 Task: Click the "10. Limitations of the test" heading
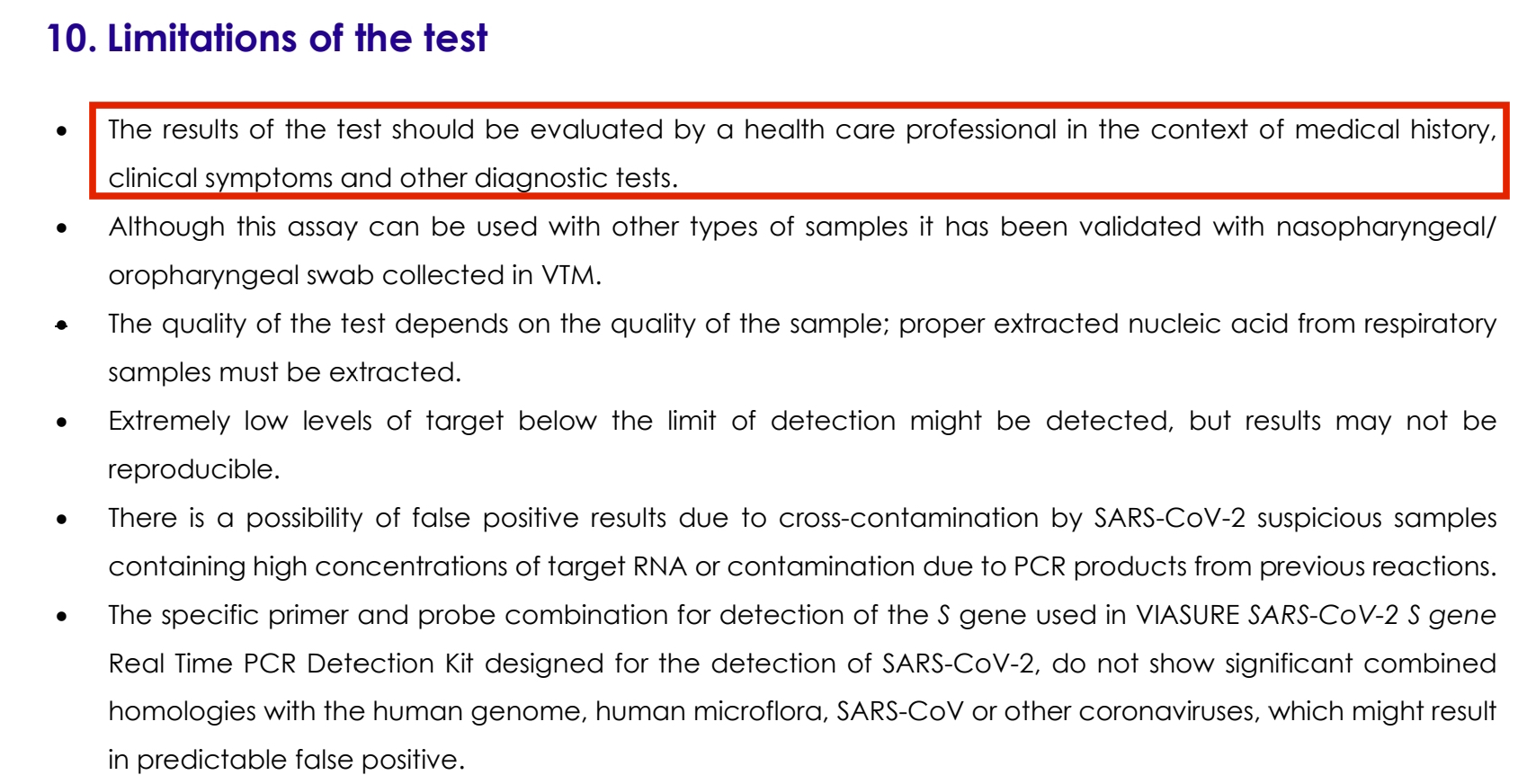(x=266, y=39)
